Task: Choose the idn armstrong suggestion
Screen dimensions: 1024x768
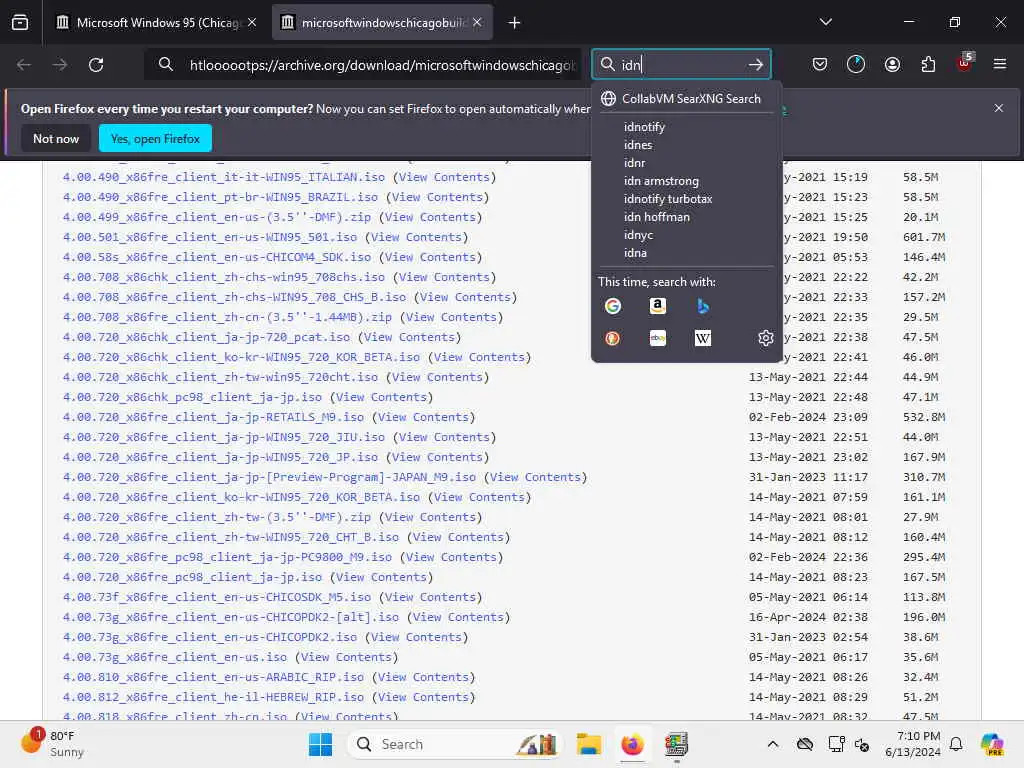Action: [661, 181]
